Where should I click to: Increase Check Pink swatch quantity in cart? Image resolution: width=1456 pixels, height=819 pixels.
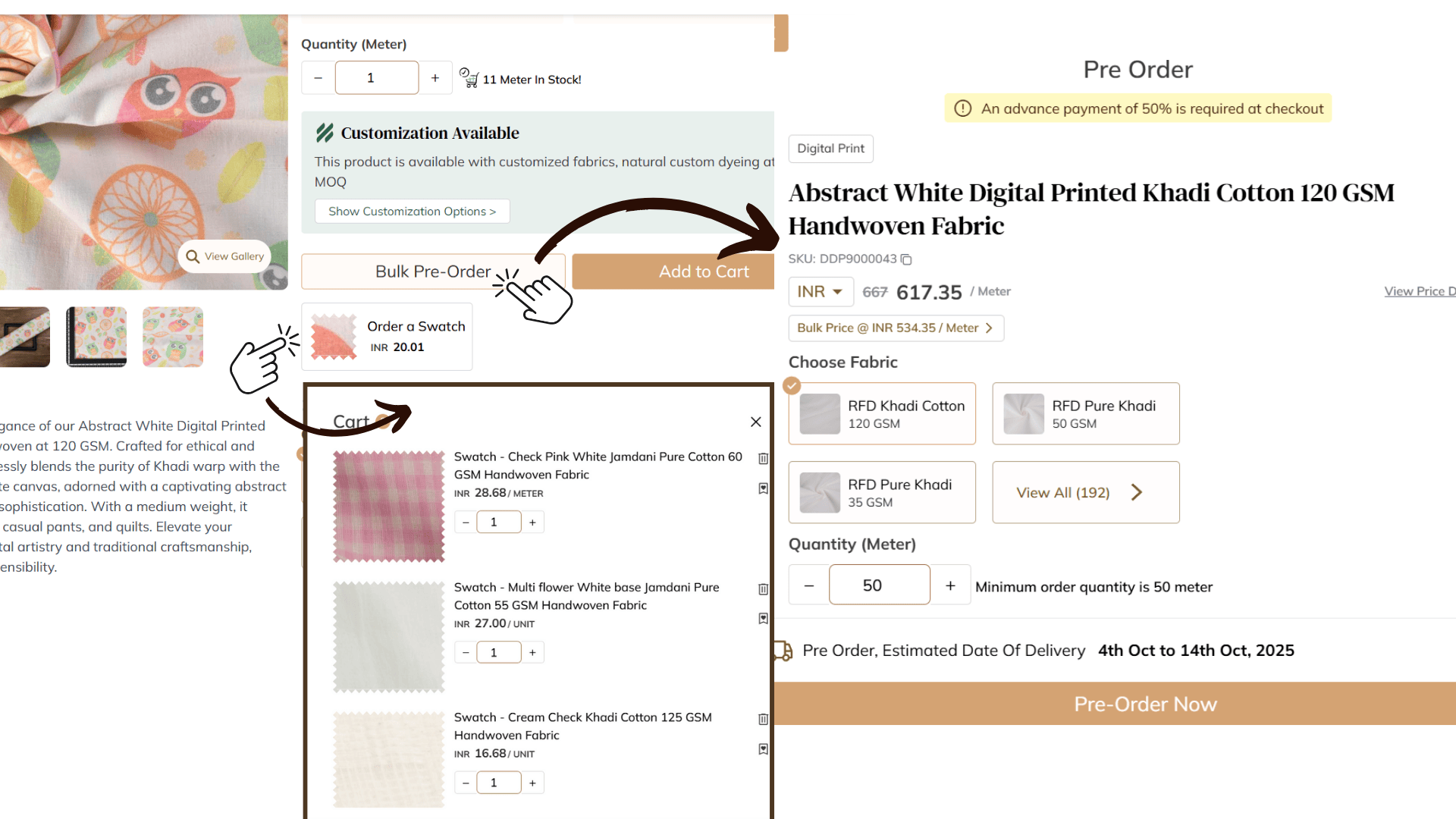click(532, 522)
